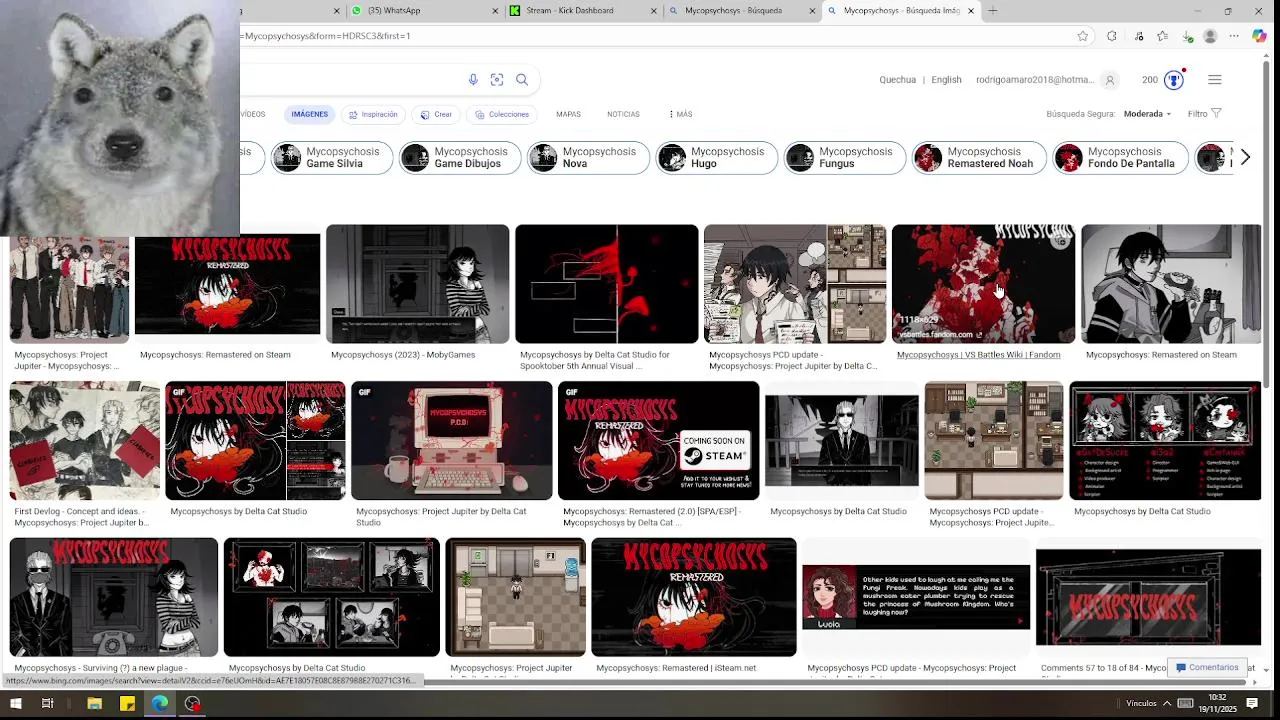Switch language to Quechua
The image size is (1280, 720).
tap(897, 80)
